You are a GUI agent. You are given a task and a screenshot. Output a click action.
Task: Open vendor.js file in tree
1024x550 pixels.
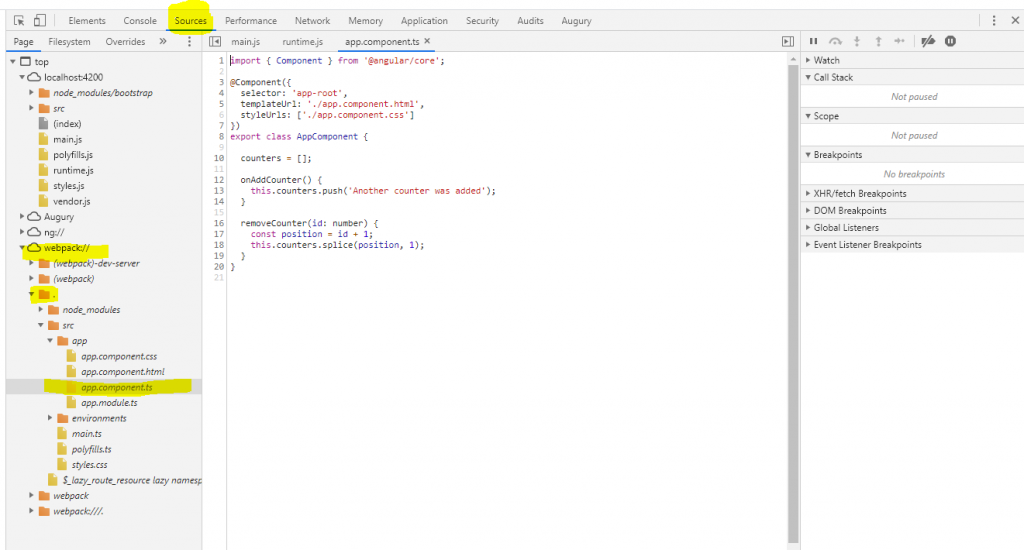[x=72, y=201]
